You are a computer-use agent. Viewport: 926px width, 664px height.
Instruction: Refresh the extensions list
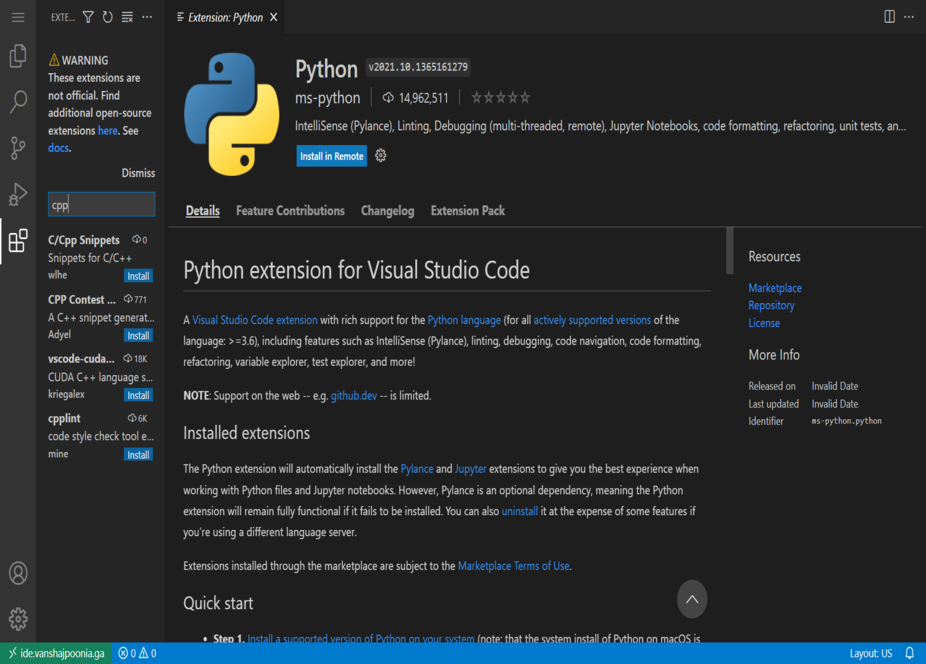click(107, 17)
